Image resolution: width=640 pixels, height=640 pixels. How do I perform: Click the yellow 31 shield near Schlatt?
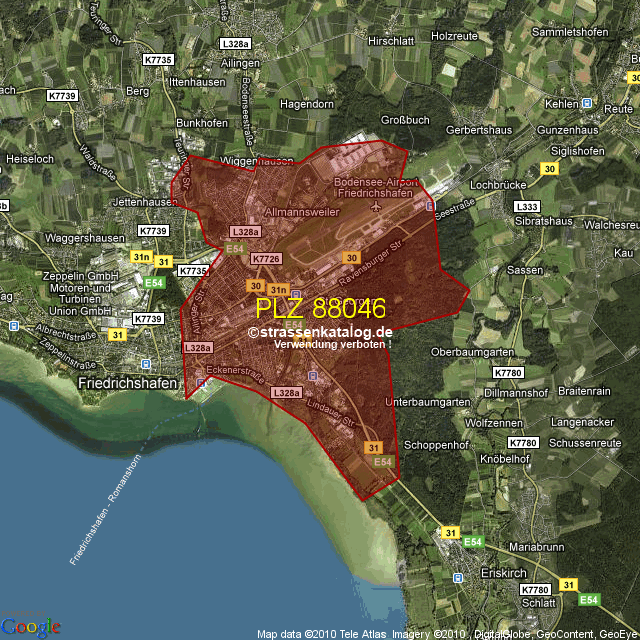tap(569, 584)
